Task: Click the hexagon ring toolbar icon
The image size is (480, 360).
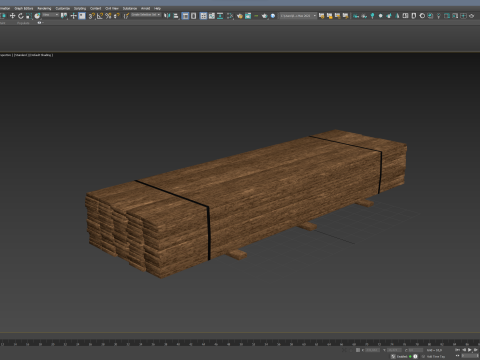Action: click(x=422, y=16)
